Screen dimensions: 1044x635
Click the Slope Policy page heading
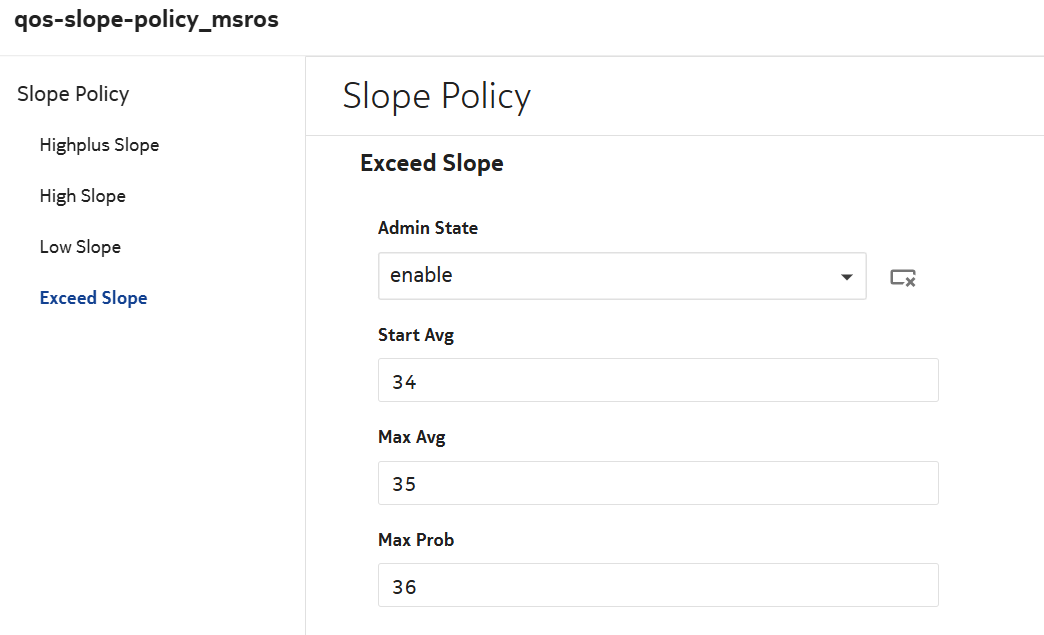[436, 96]
